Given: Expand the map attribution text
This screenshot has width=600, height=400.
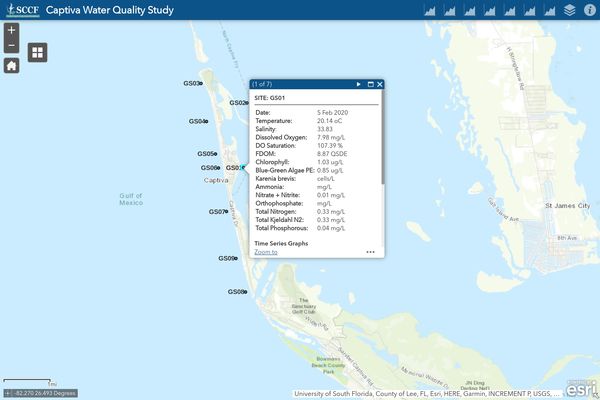Looking at the screenshot, I should pos(427,393).
